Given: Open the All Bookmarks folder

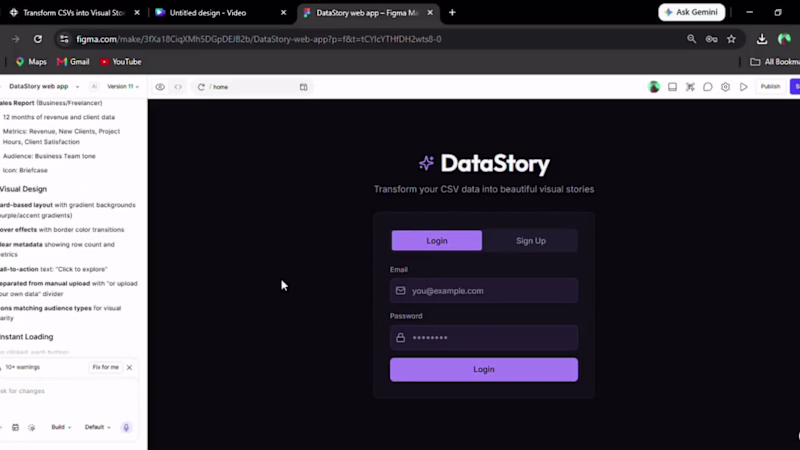Looking at the screenshot, I should click(x=774, y=62).
